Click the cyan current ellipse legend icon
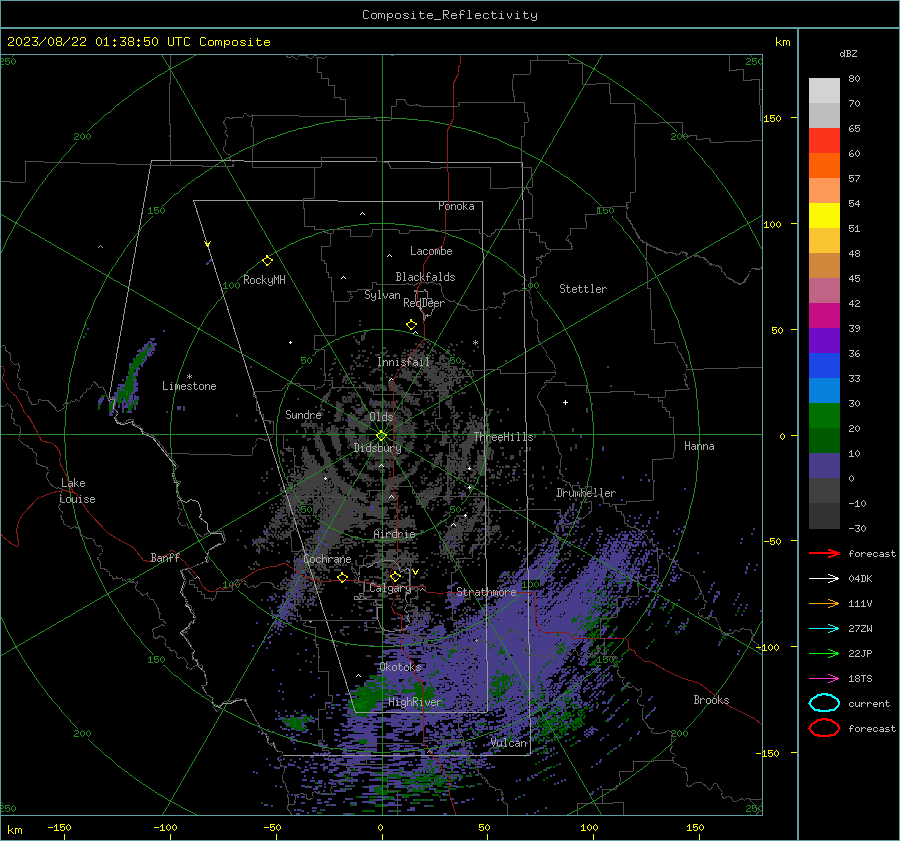 (824, 703)
